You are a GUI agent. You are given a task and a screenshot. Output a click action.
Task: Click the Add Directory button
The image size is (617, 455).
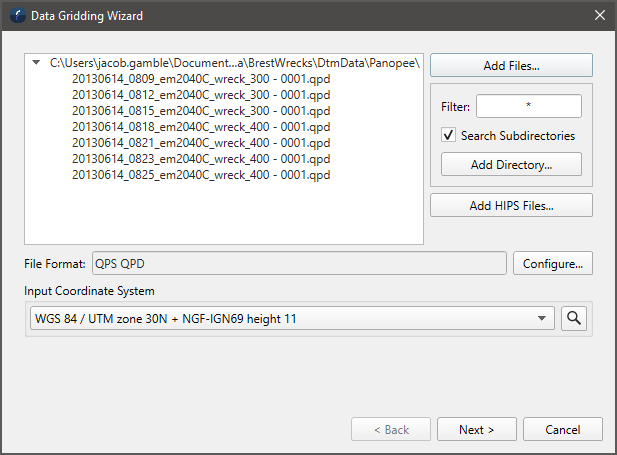511,164
